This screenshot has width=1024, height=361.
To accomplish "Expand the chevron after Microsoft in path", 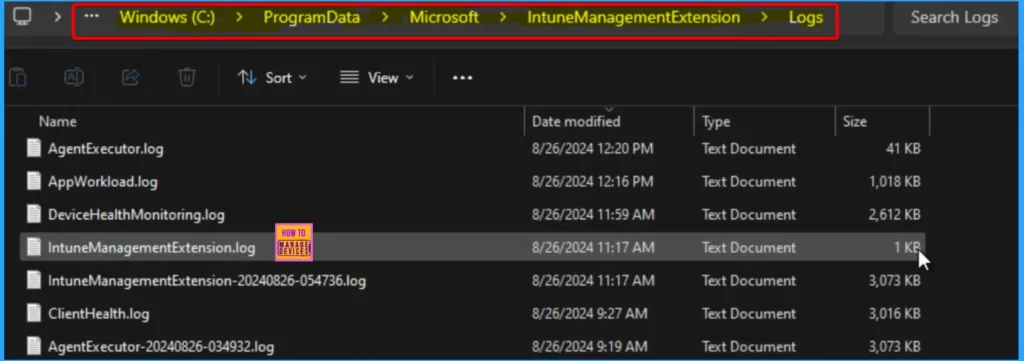I will pyautogui.click(x=503, y=18).
